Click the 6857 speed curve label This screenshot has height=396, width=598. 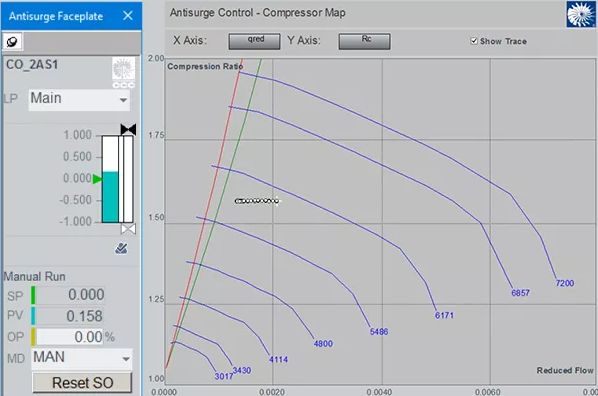pos(521,293)
